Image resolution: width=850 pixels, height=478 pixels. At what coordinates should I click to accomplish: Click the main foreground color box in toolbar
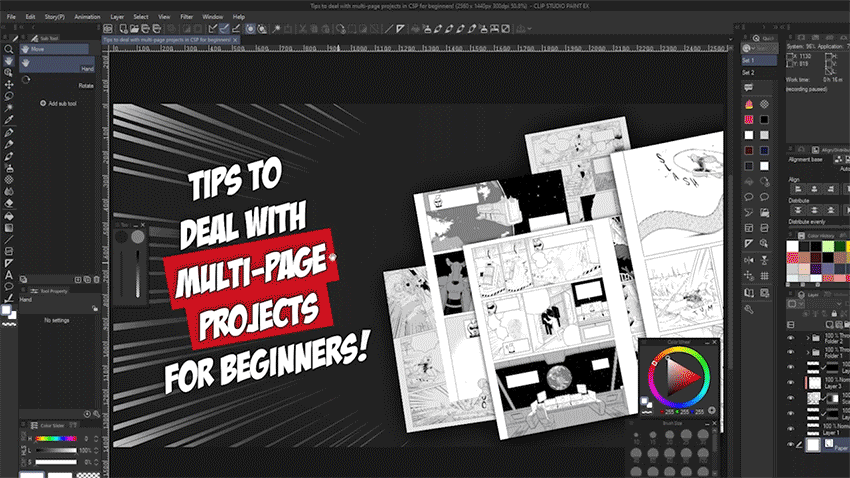tap(6, 311)
